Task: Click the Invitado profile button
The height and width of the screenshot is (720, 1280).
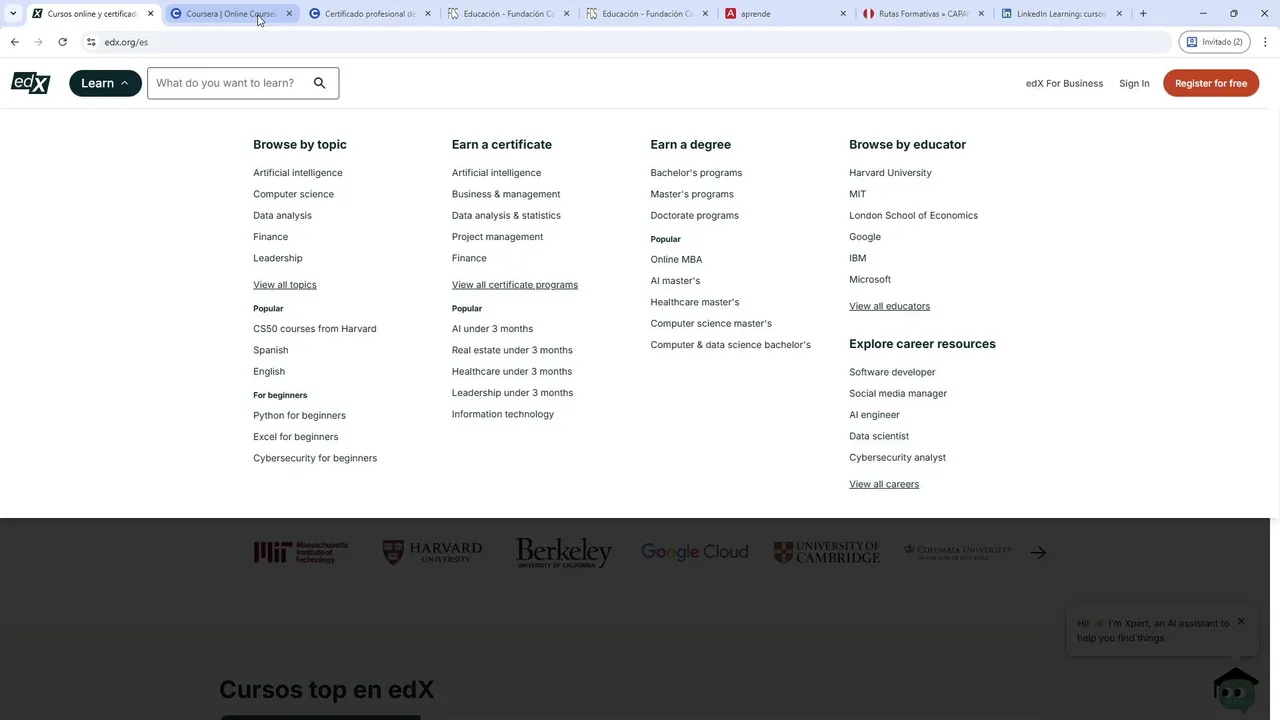Action: pyautogui.click(x=1215, y=42)
